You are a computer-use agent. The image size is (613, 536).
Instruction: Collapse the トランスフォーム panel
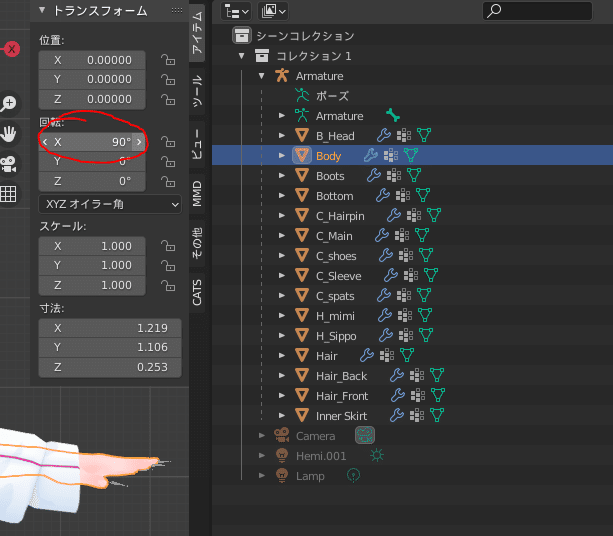(x=42, y=10)
